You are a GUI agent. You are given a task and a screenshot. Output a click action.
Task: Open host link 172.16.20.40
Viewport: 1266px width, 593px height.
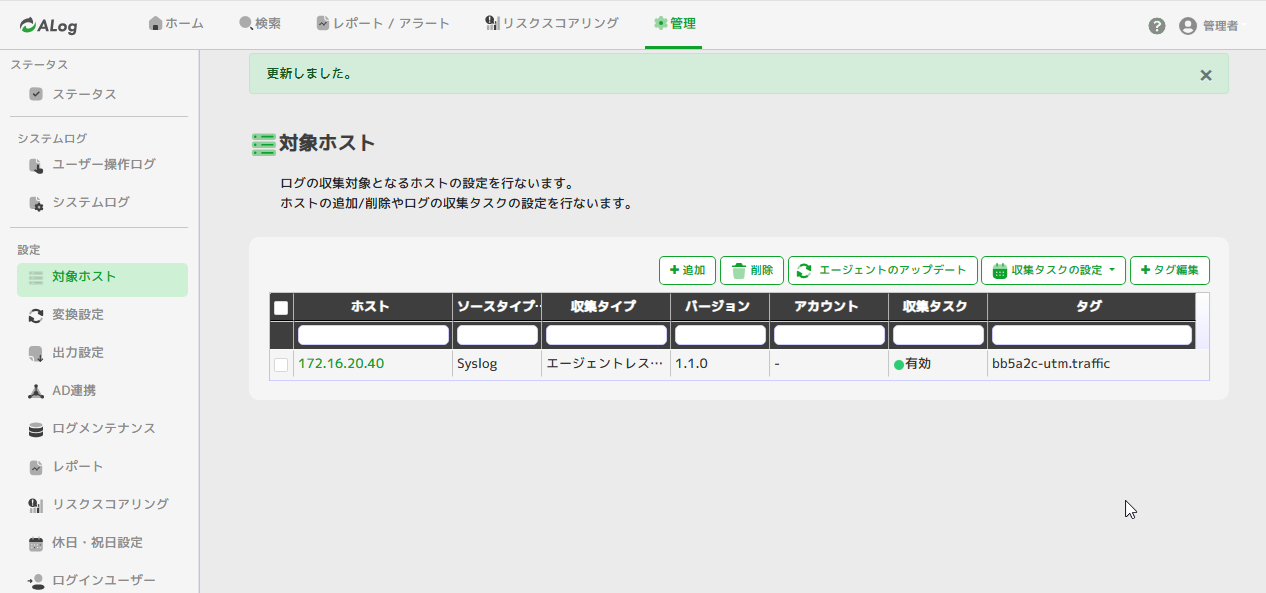pos(341,364)
